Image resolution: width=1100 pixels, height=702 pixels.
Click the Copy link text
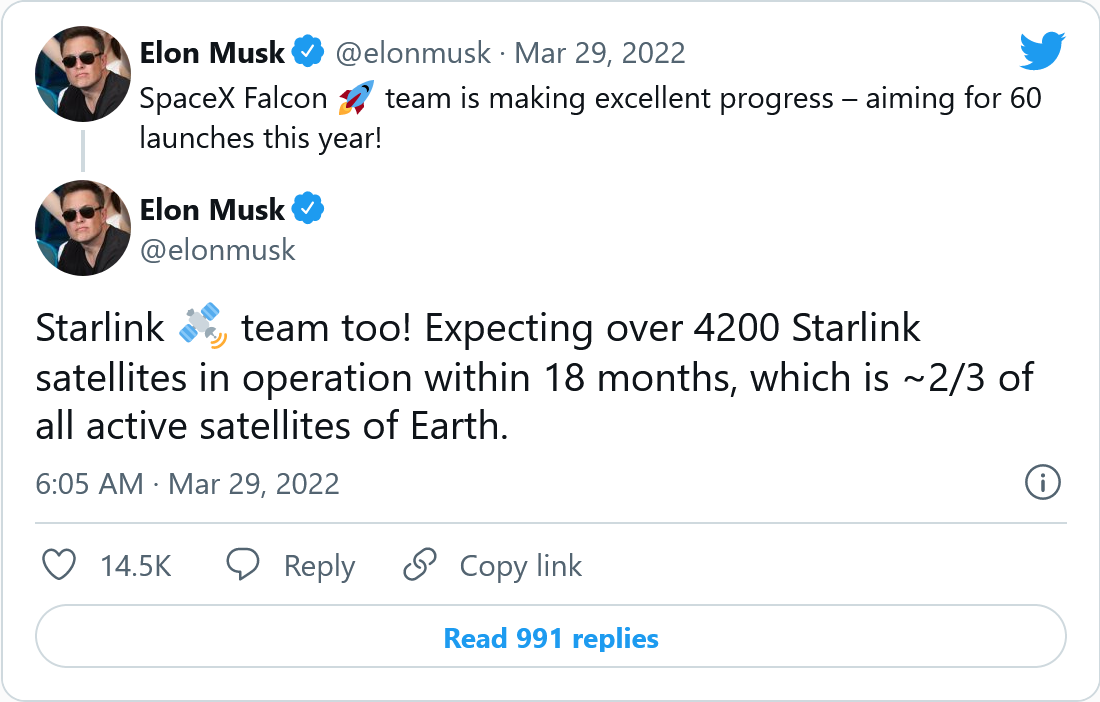(520, 566)
